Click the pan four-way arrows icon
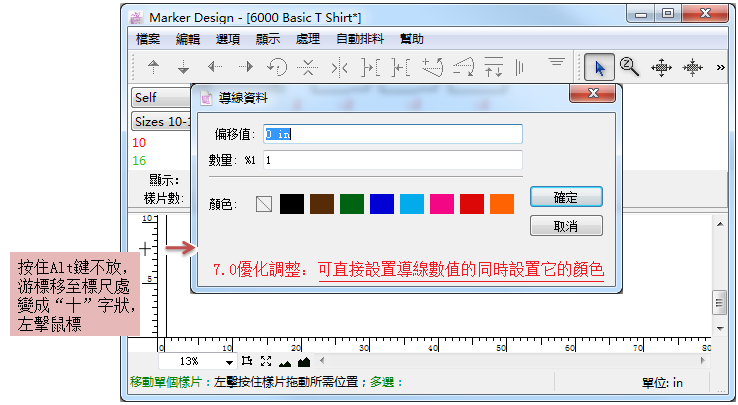 tap(661, 67)
